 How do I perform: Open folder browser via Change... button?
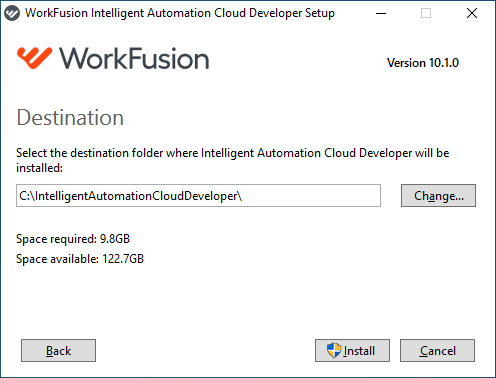coord(438,196)
